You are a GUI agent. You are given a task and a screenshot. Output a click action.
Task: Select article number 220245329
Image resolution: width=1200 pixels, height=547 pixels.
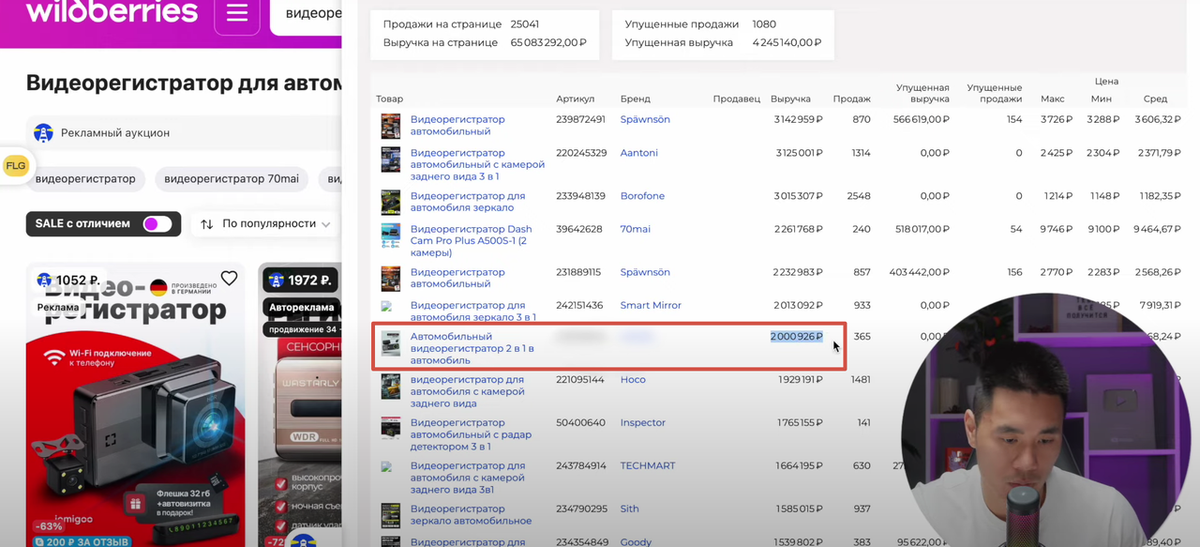point(581,153)
